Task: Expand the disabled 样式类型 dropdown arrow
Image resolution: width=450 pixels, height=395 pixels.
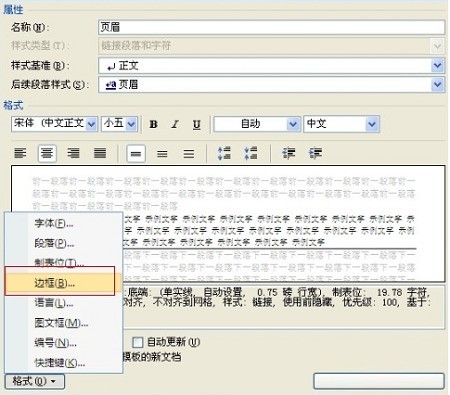Action: click(438, 46)
